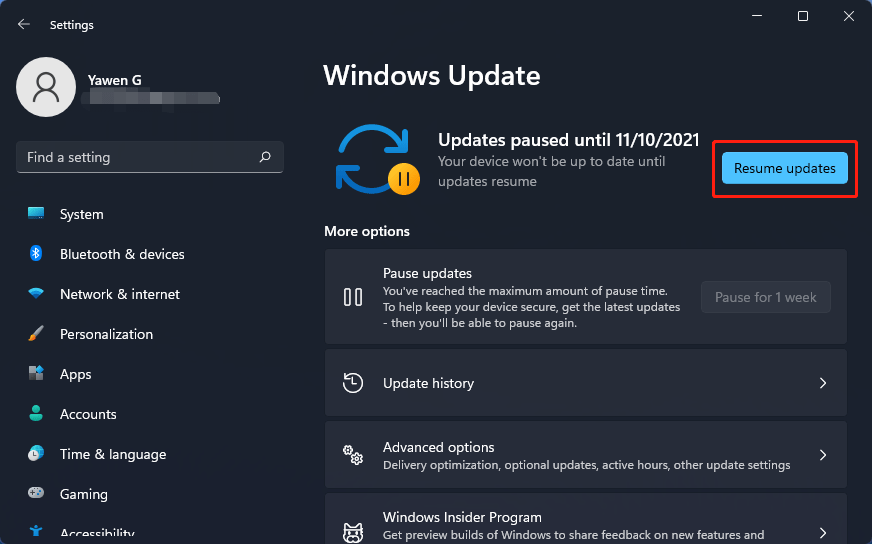Expand Windows Insider Program chevron arrow

coord(823,532)
